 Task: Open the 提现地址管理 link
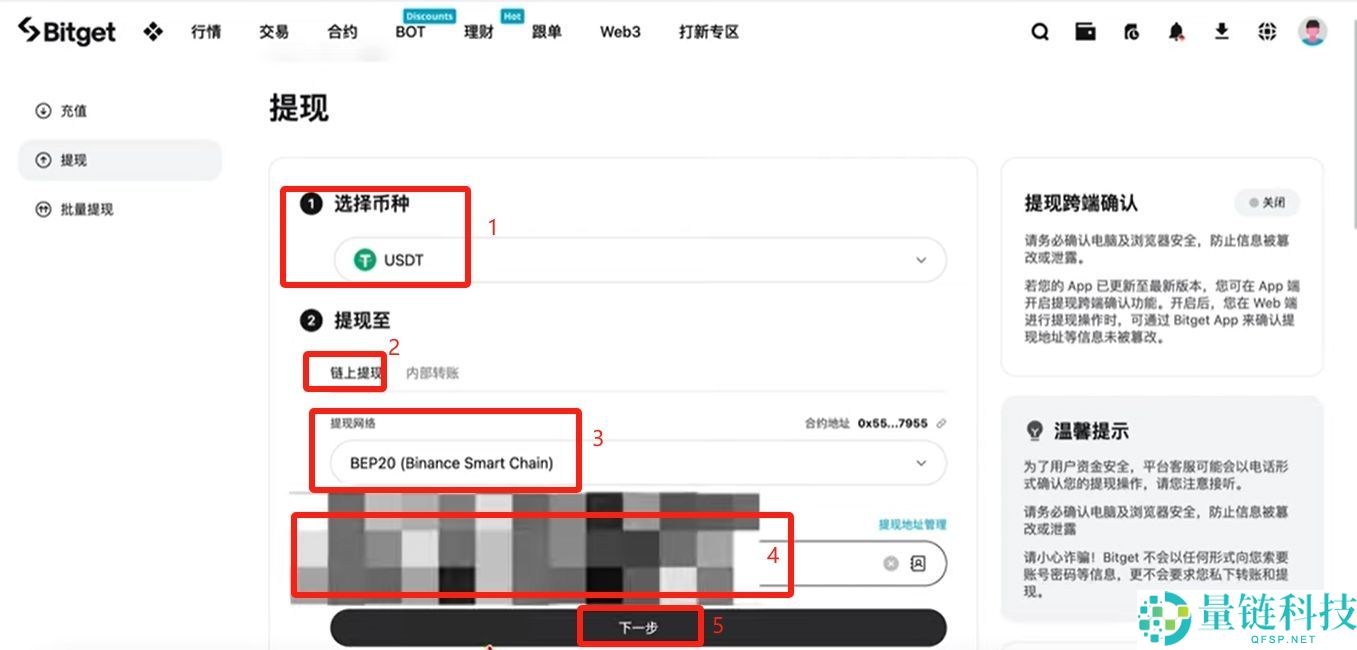point(912,522)
